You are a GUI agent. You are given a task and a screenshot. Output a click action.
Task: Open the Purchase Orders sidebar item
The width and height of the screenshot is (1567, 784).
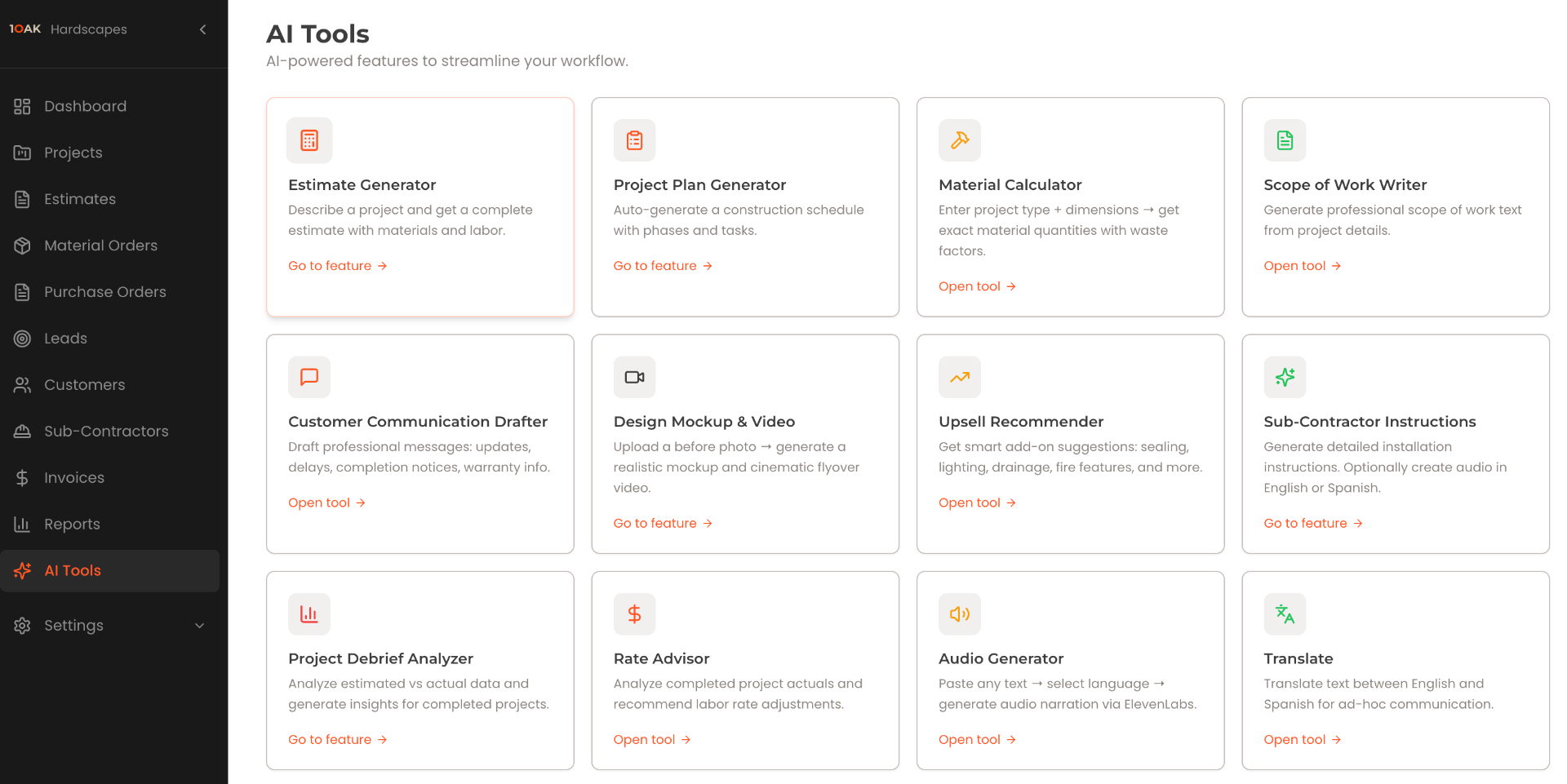(110, 292)
